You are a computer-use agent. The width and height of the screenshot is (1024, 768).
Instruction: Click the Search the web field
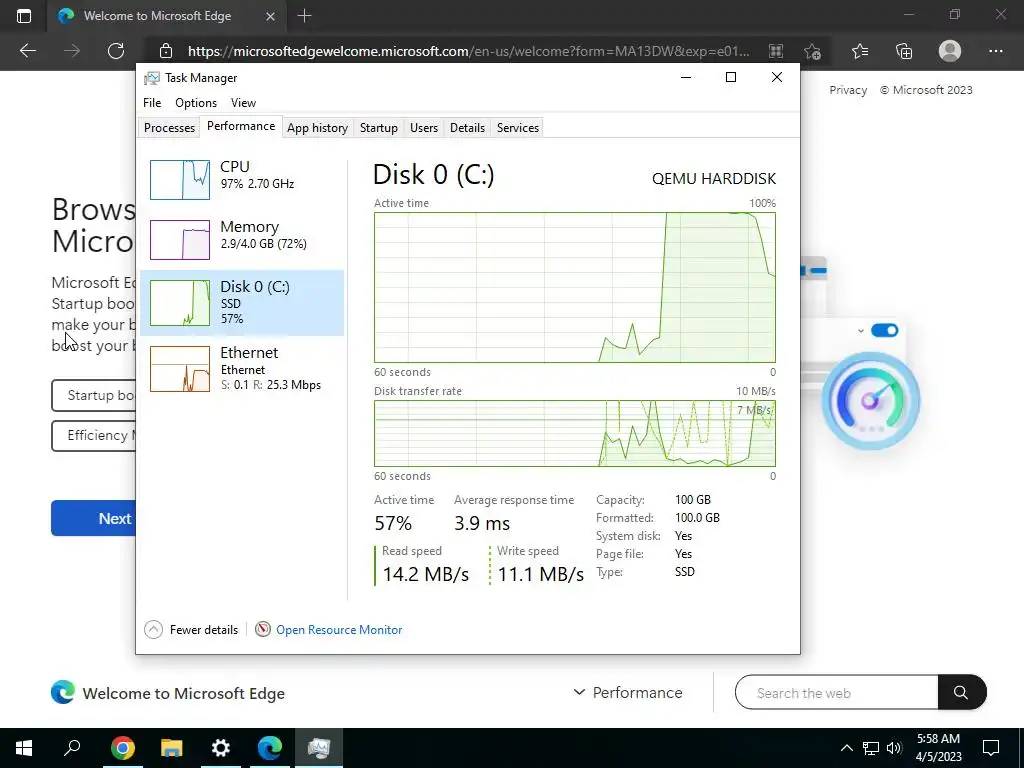point(837,692)
